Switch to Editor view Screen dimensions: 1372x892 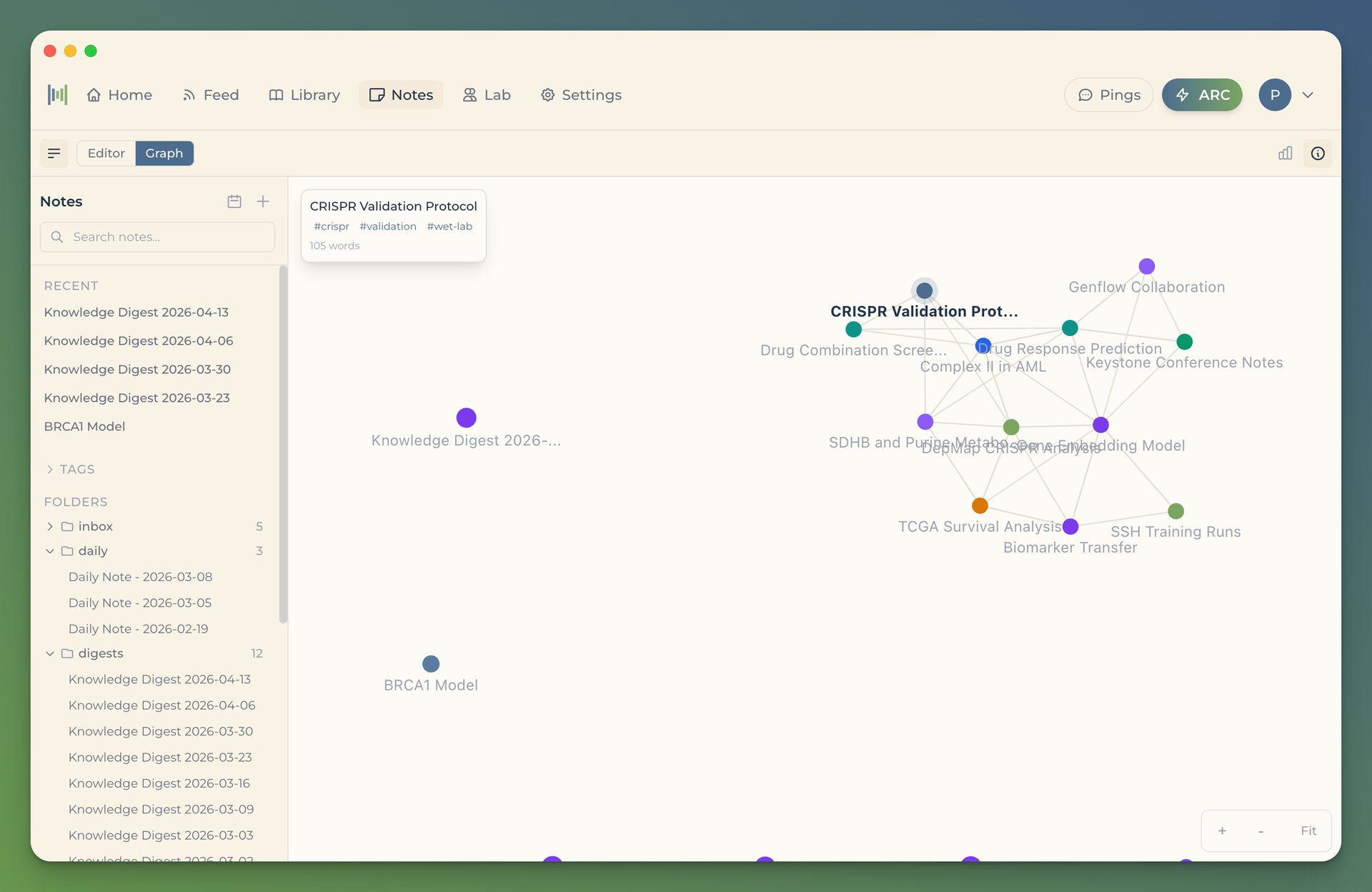click(x=106, y=153)
